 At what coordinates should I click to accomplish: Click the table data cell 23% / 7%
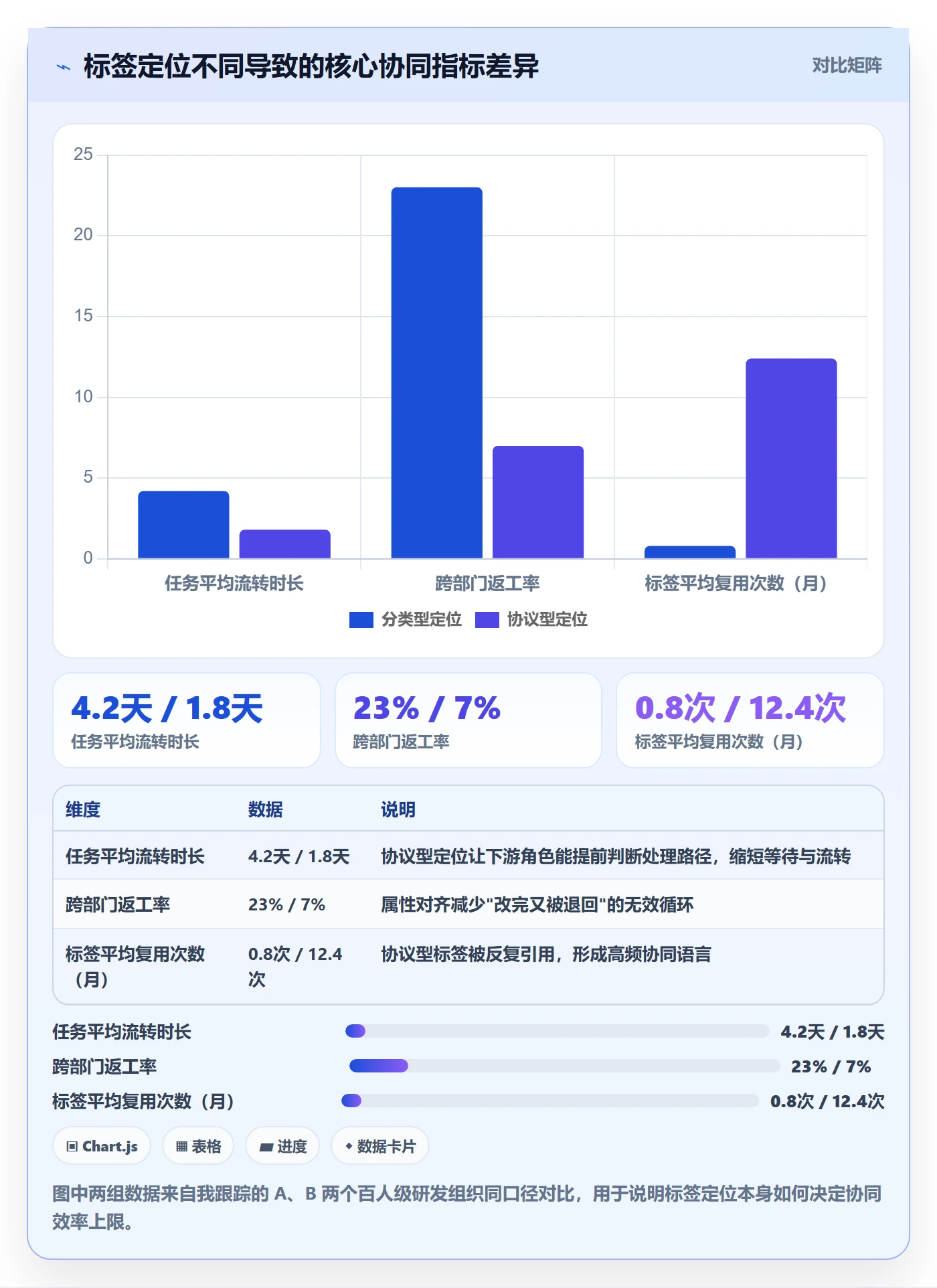286,904
